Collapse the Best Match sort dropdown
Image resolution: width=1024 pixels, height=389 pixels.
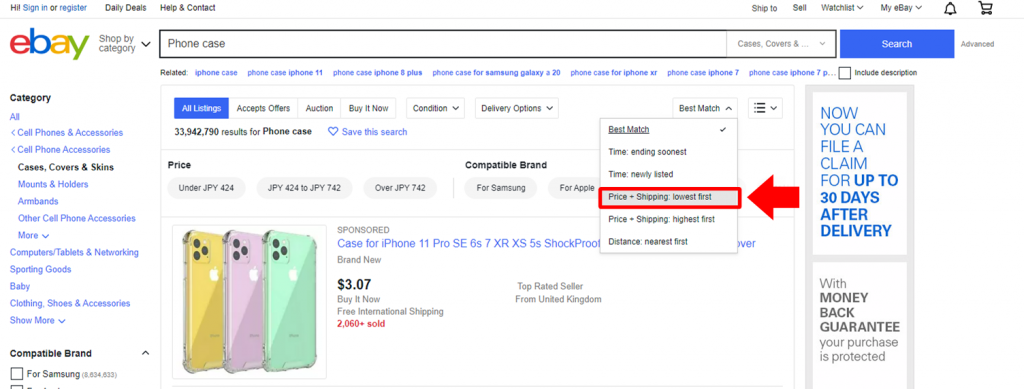[705, 108]
